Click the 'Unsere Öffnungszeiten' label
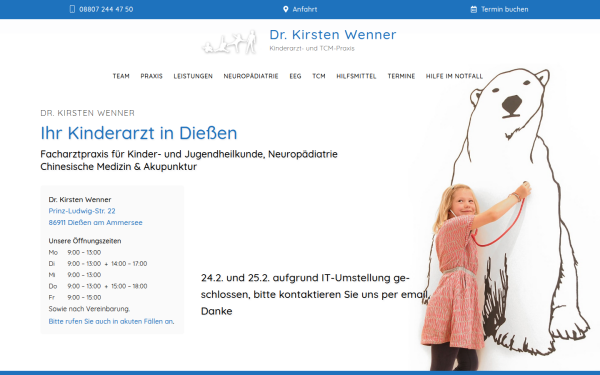Viewport: 600px width, 375px height. pos(85,241)
